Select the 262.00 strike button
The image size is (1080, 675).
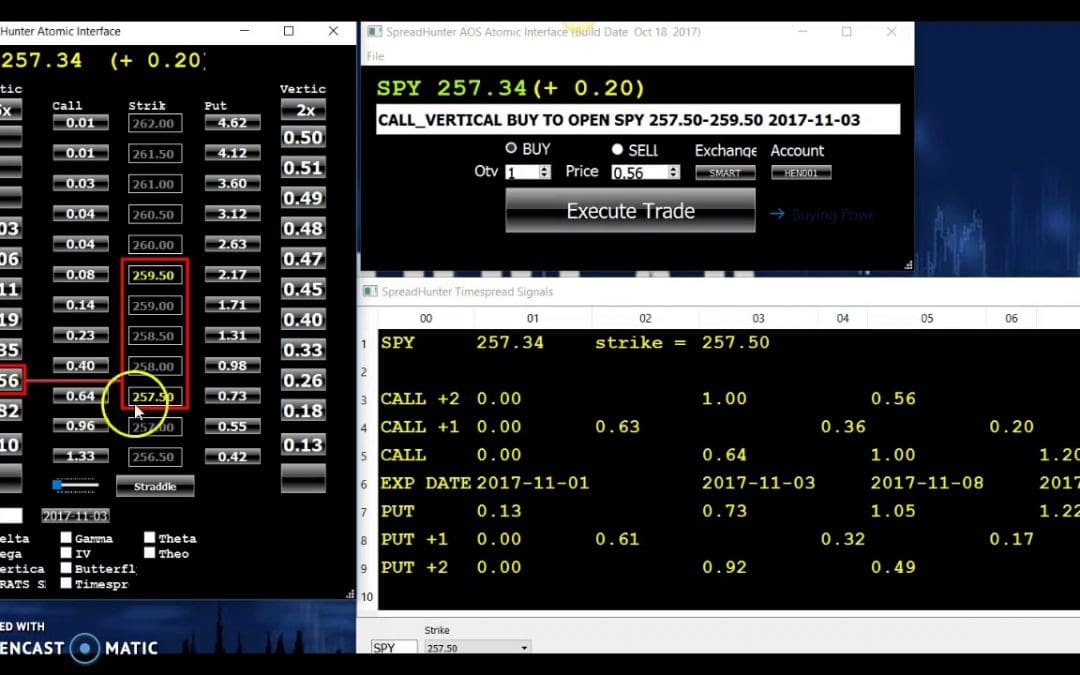click(x=155, y=123)
